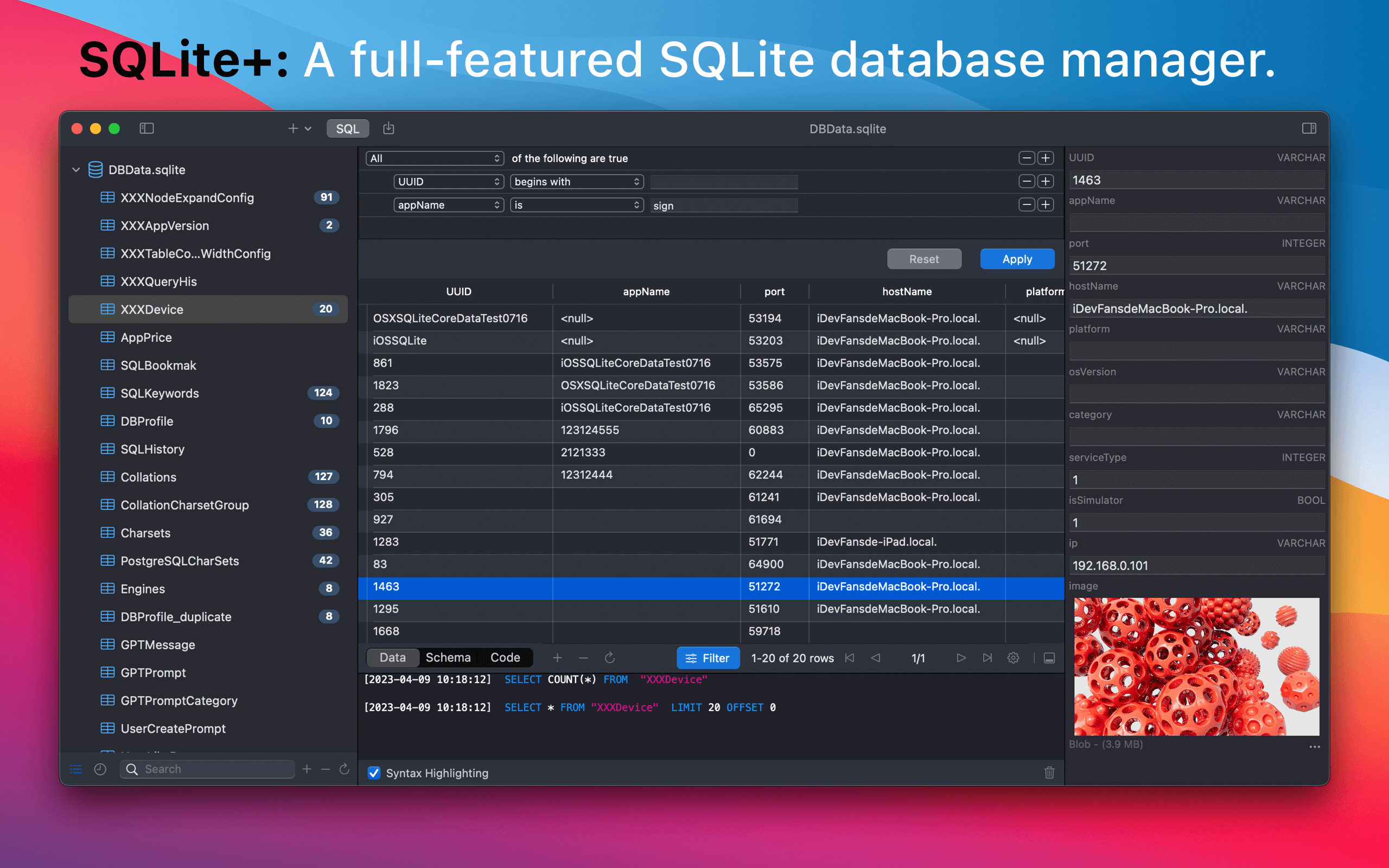The height and width of the screenshot is (868, 1389).
Task: Open the add menu chevron in title bar
Action: 308,129
